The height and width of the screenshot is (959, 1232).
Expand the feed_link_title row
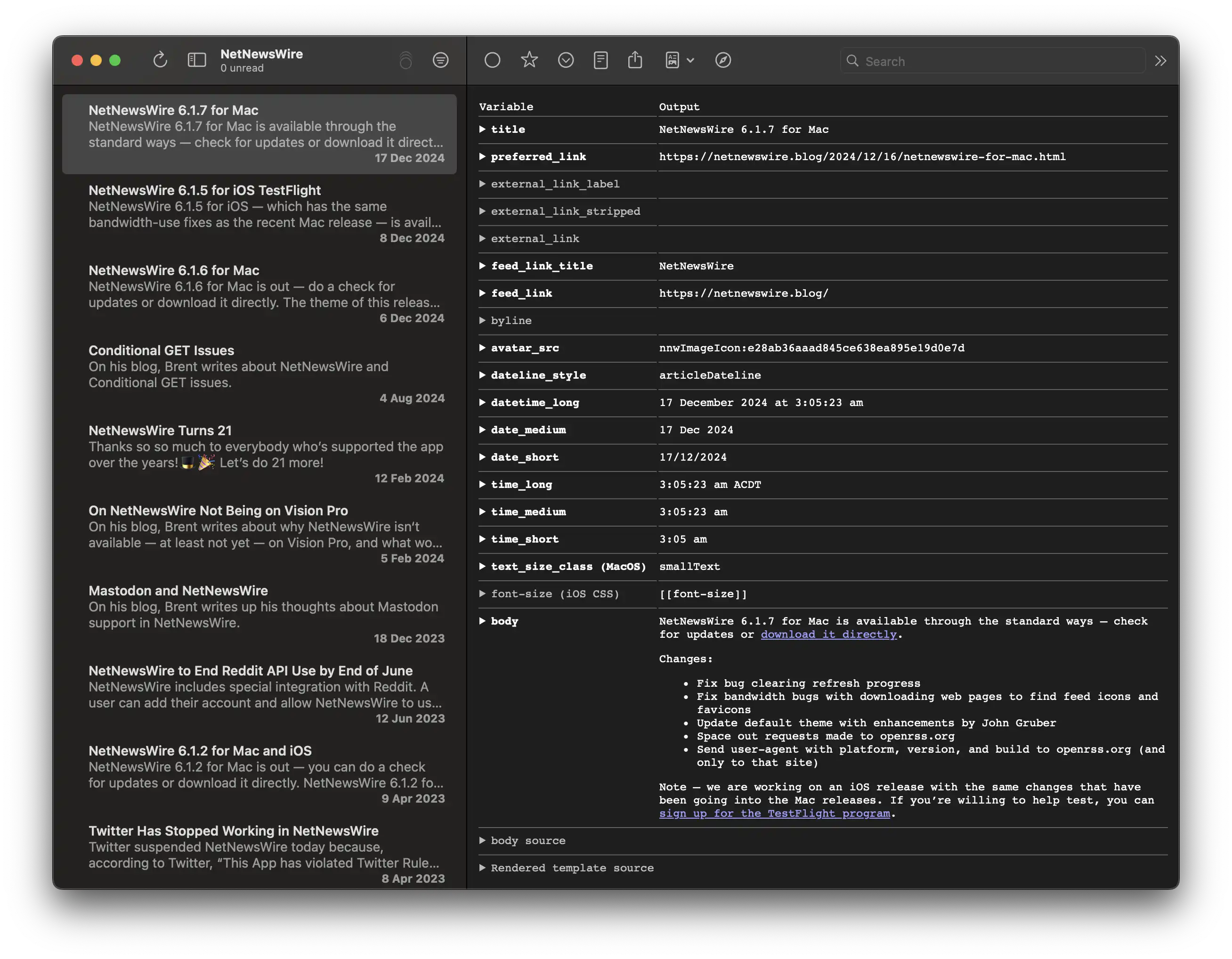[482, 266]
